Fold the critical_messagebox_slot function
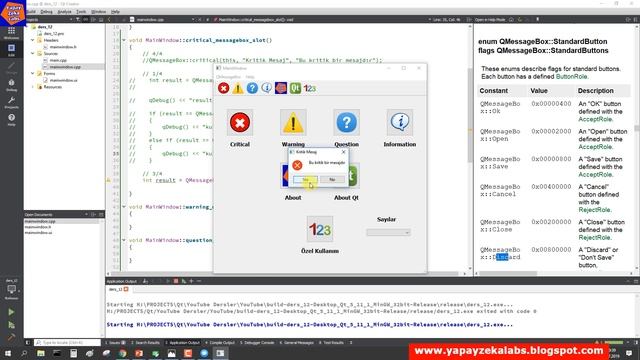The height and width of the screenshot is (360, 640). (x=124, y=40)
